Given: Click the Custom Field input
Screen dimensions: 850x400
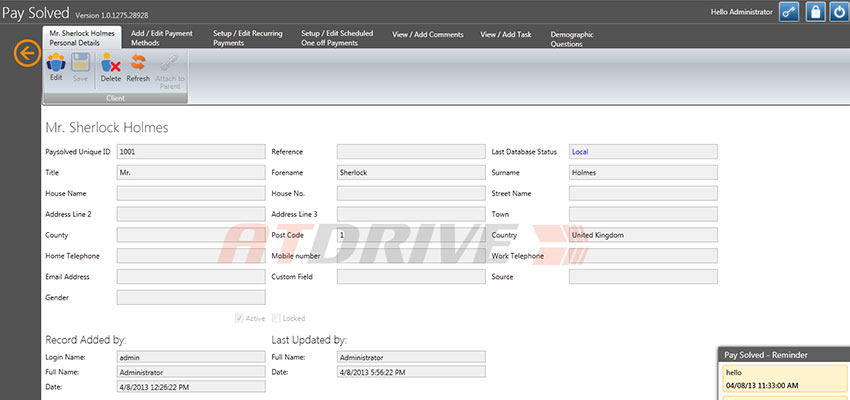Looking at the screenshot, I should click(411, 276).
